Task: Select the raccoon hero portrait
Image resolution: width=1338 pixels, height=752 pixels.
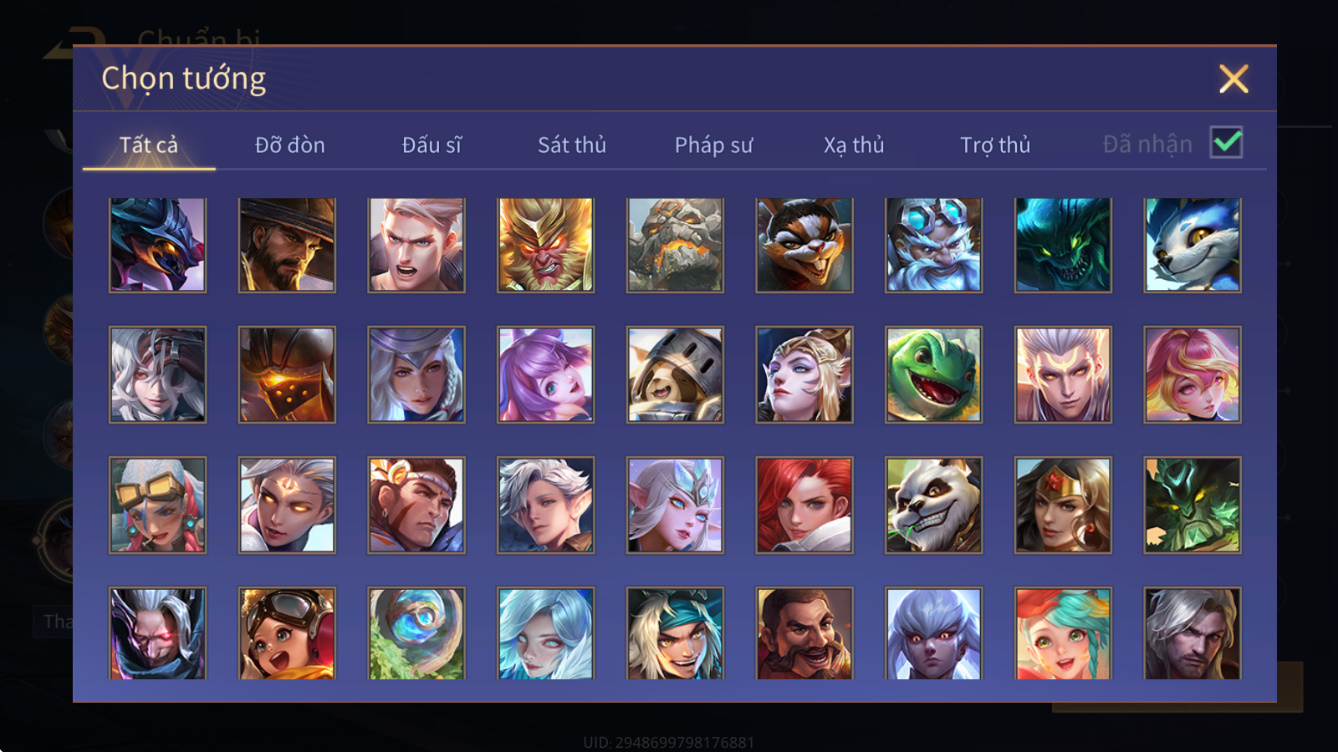Action: [804, 245]
